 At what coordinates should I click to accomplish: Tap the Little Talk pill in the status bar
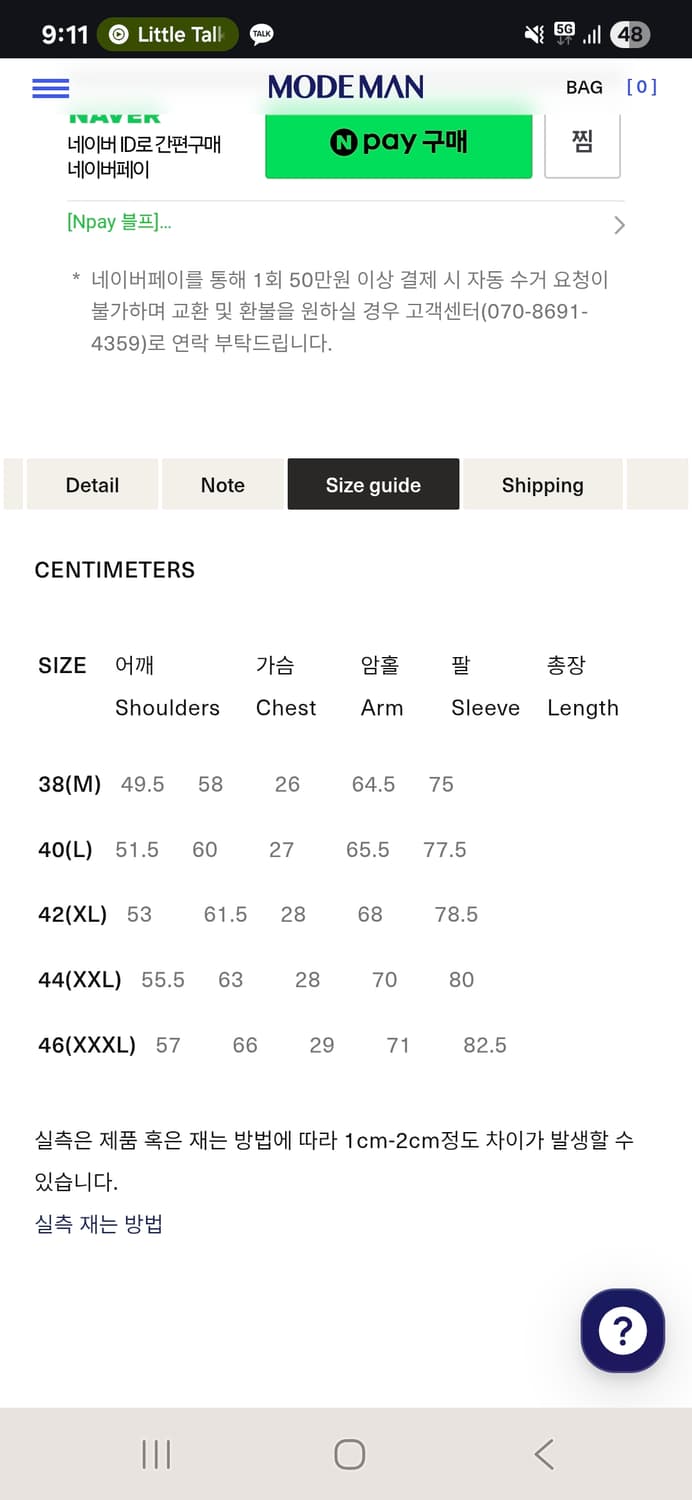(x=166, y=33)
